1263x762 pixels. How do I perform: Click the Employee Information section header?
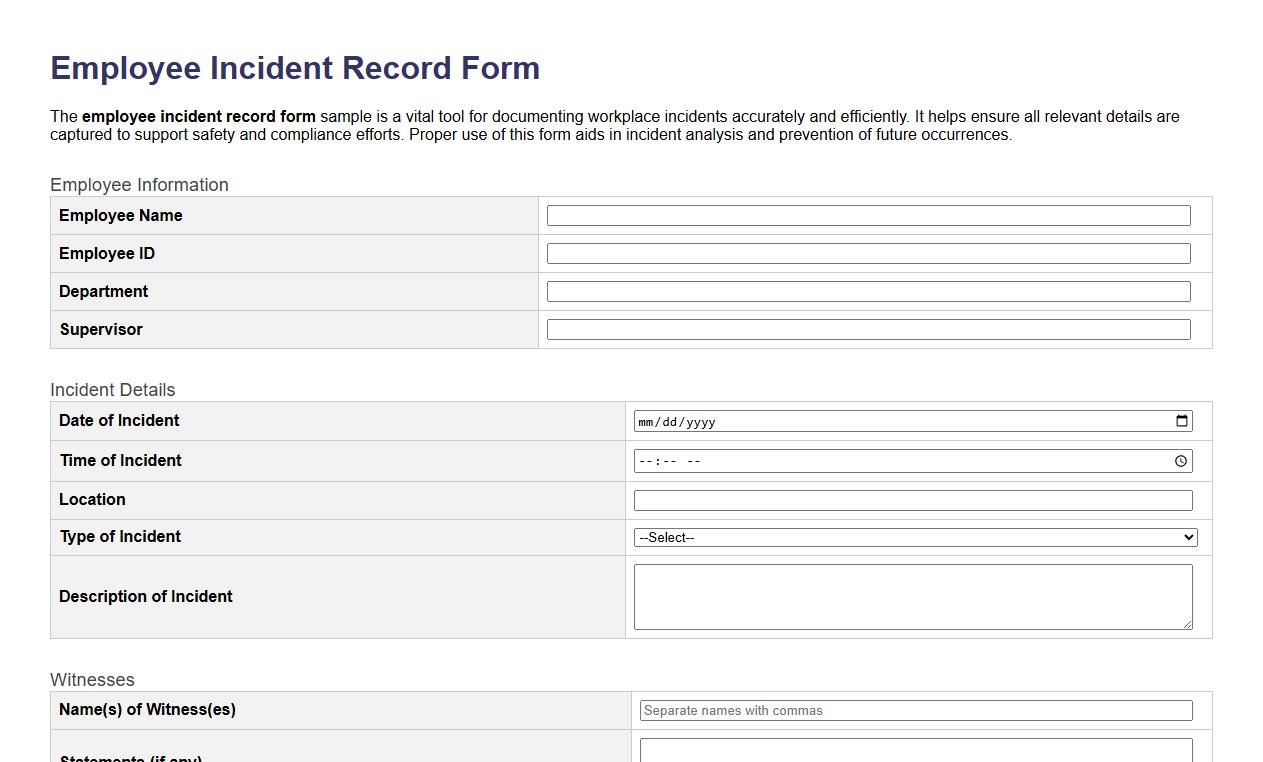[139, 185]
